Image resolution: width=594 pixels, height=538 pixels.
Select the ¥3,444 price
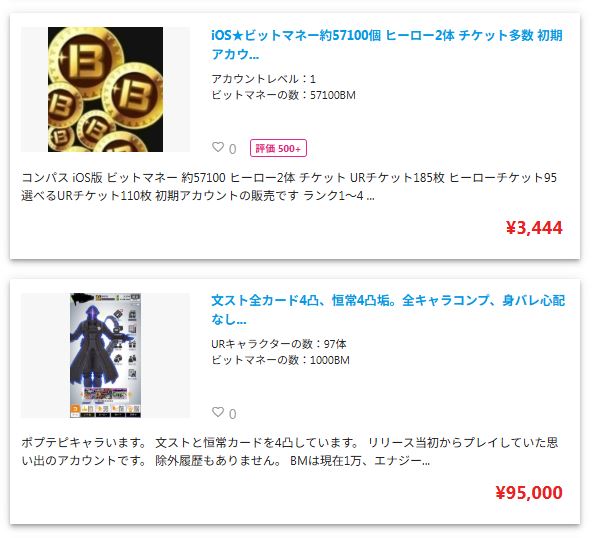(x=534, y=228)
